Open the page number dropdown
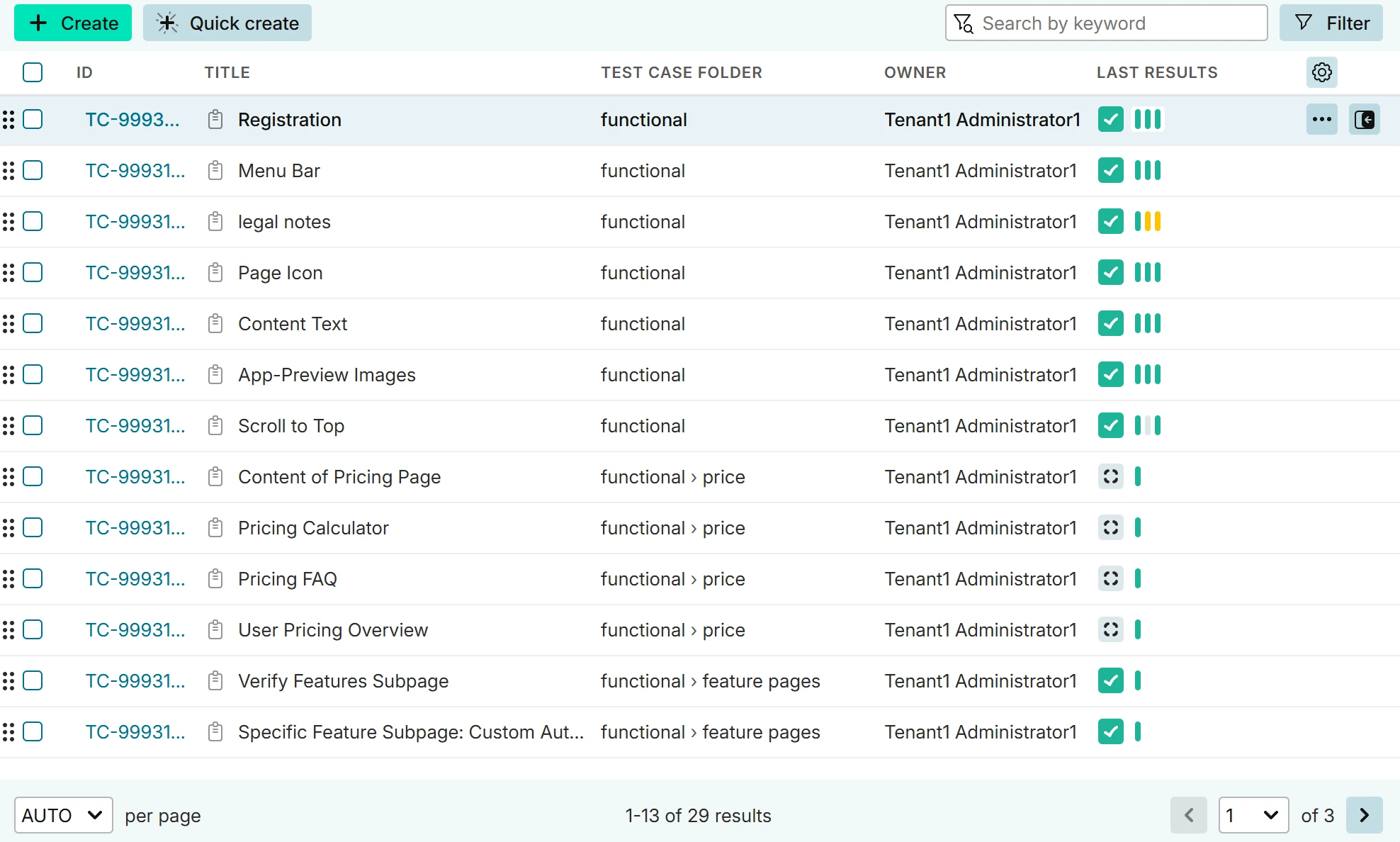 click(x=1253, y=815)
